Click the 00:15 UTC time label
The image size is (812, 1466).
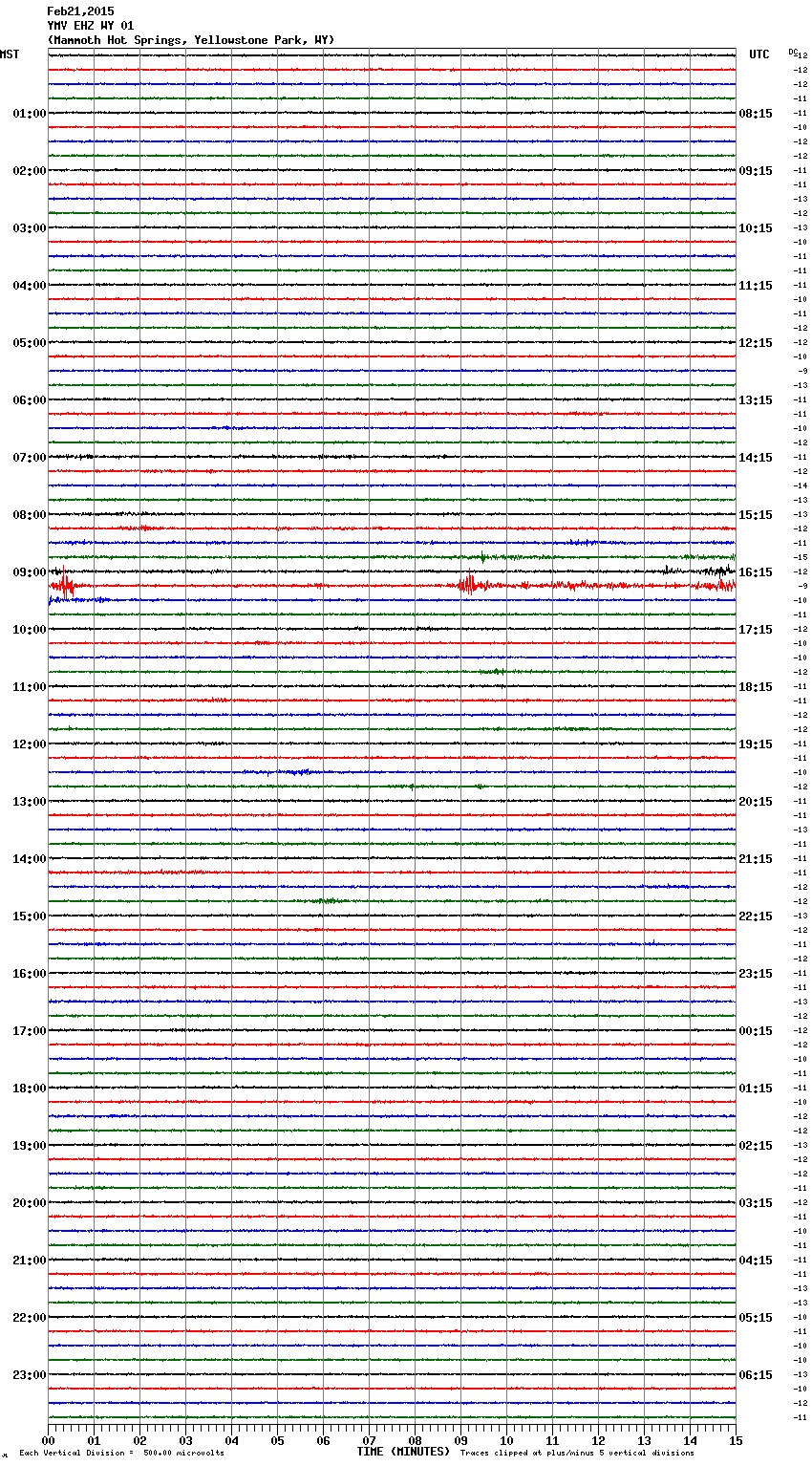click(x=756, y=1031)
